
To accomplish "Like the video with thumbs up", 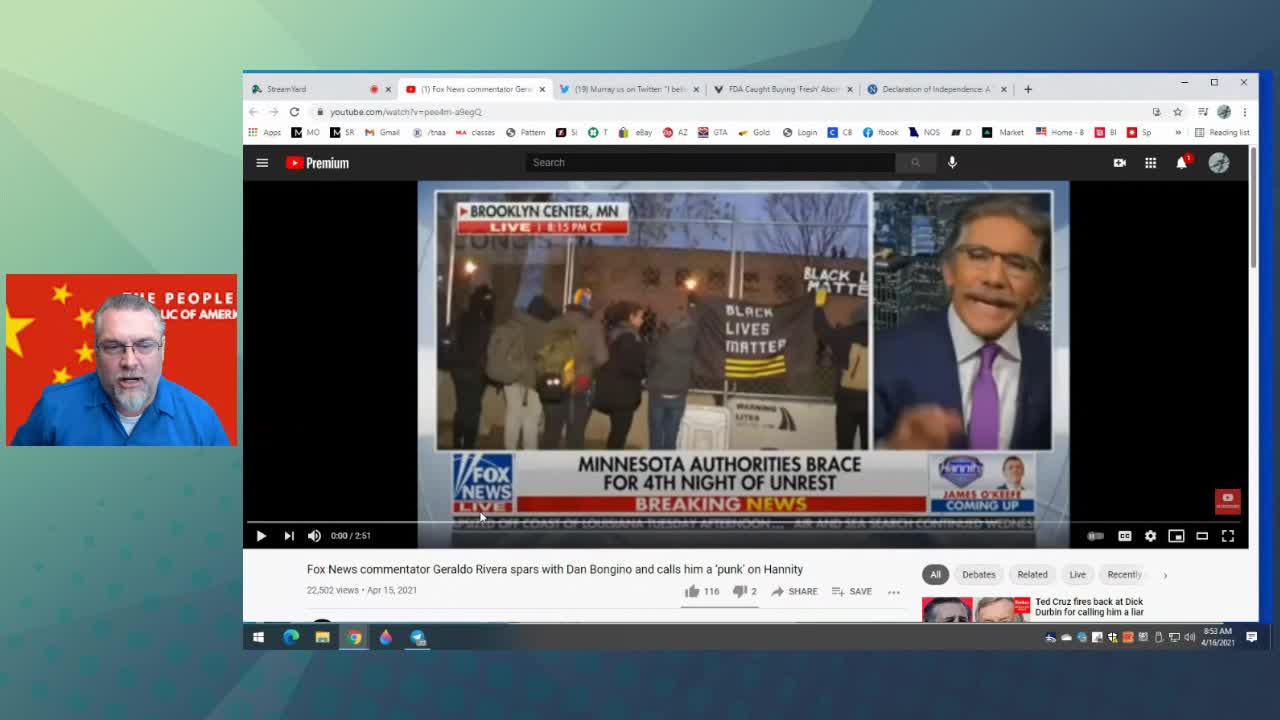I will coord(702,591).
